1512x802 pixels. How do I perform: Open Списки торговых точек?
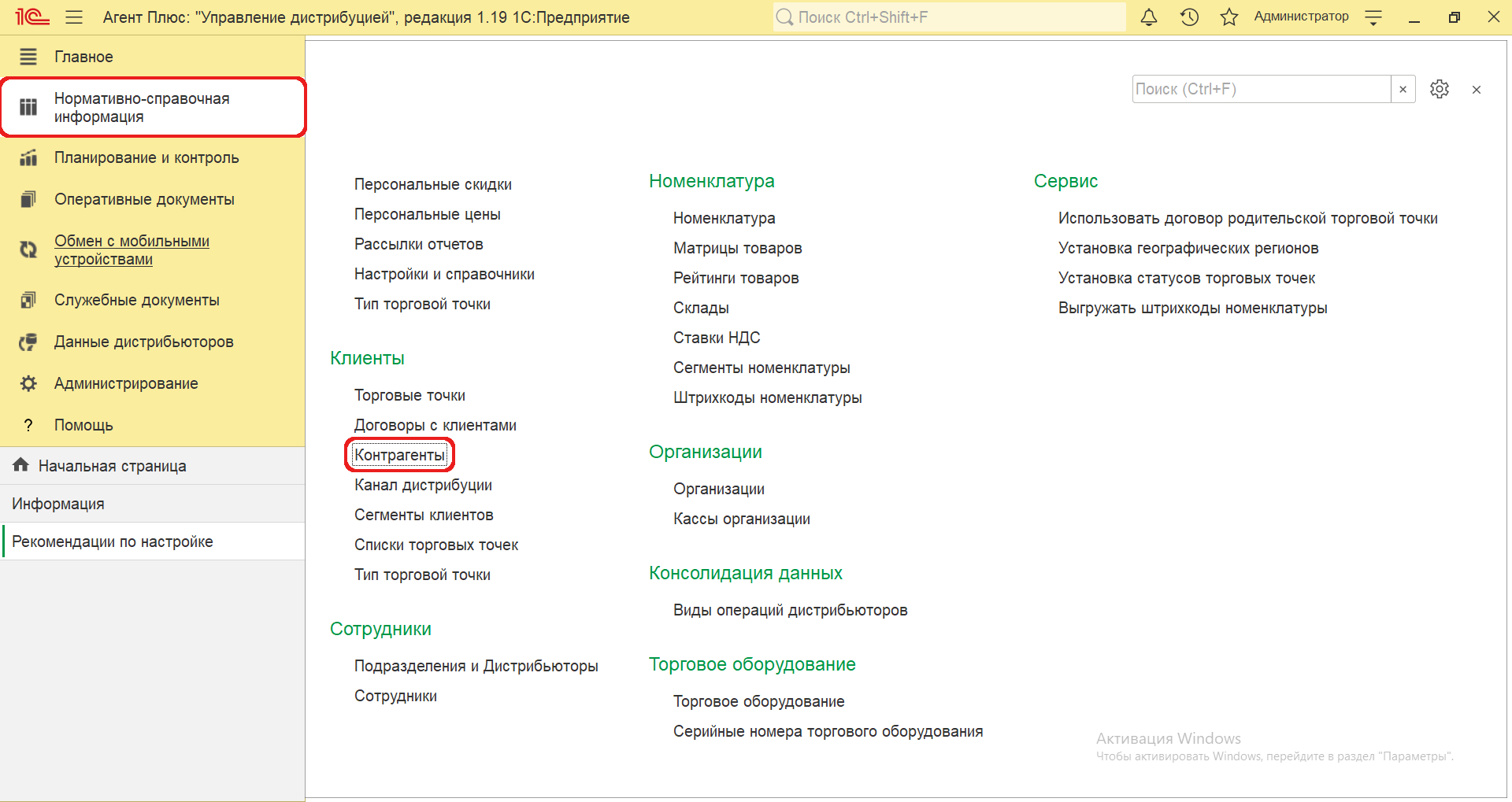pyautogui.click(x=436, y=545)
